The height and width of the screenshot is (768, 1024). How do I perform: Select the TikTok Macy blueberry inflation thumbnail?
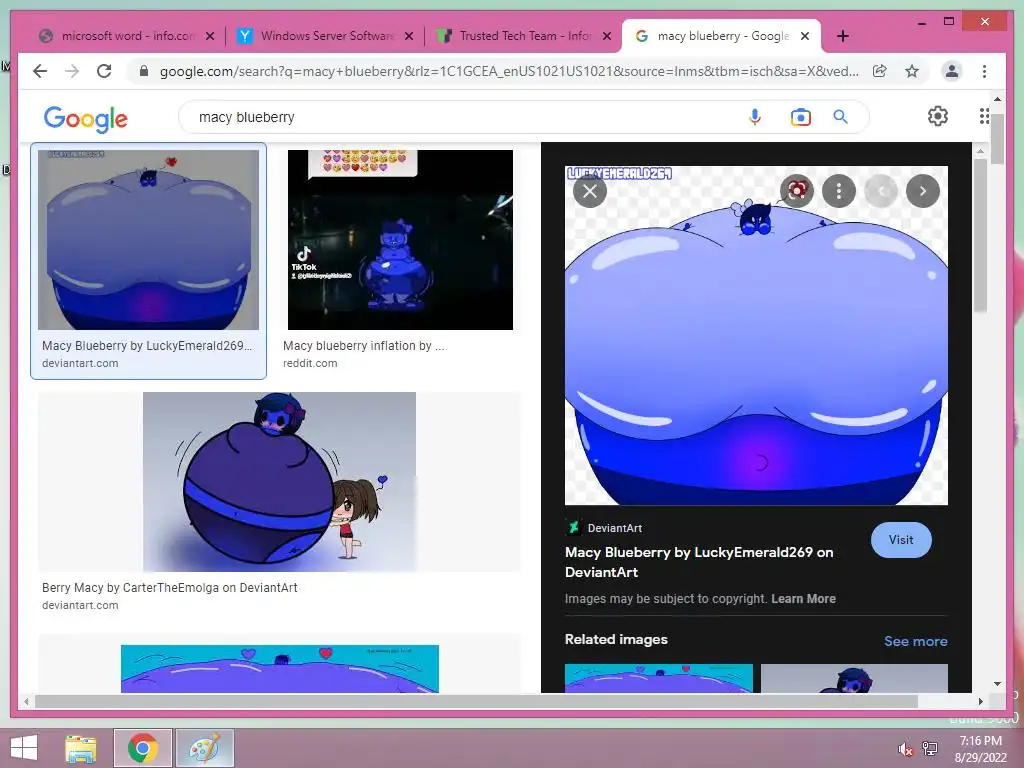[x=400, y=240]
